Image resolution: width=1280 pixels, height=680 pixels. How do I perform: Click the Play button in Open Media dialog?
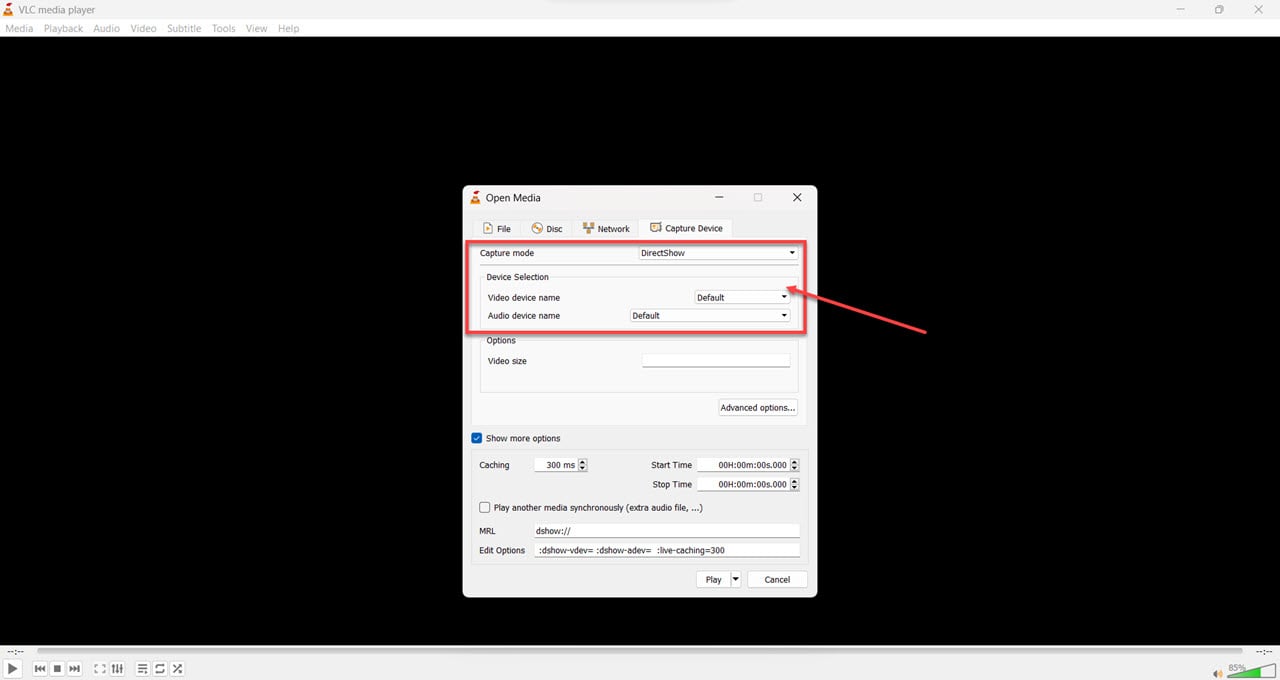713,579
